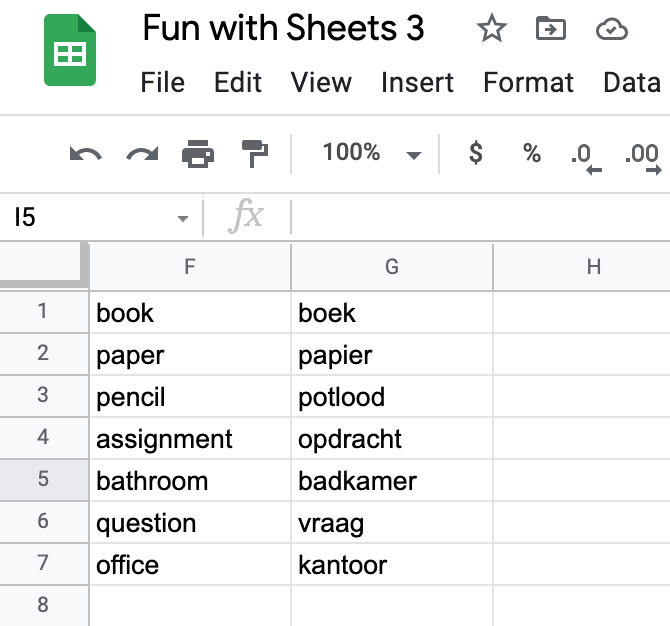Screen dimensions: 670x626
Task: Format as currency with dollar icon
Action: tap(476, 153)
